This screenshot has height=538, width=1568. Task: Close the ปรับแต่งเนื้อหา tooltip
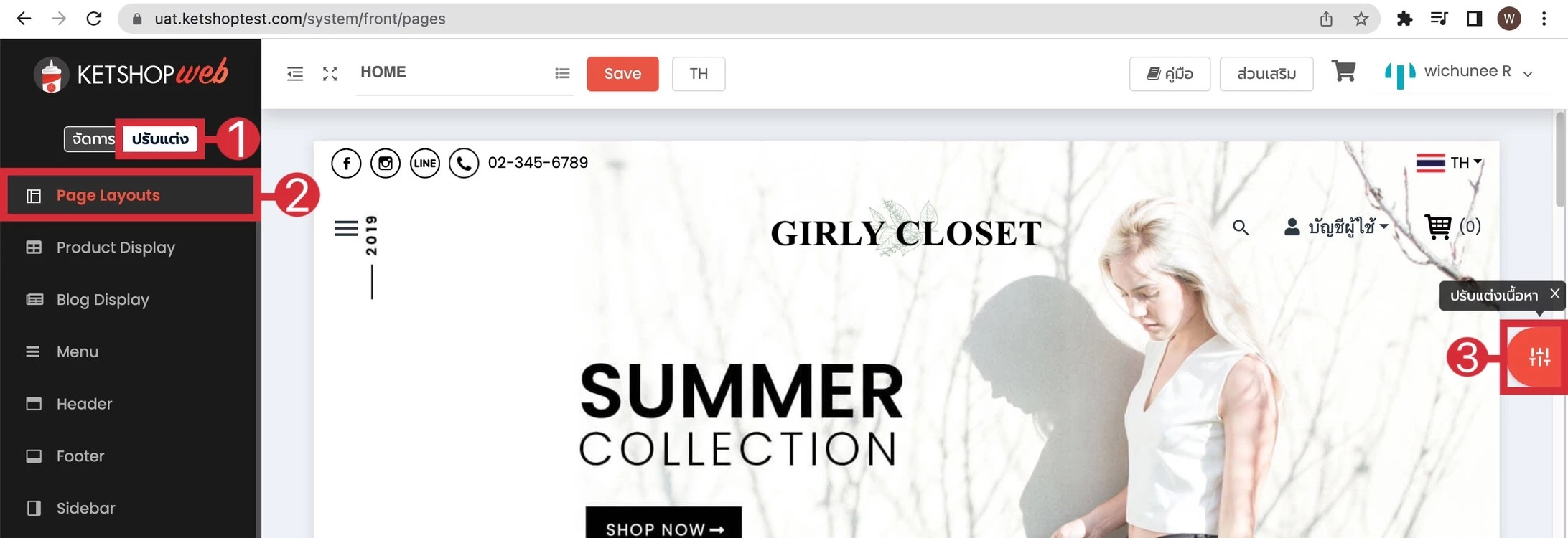pyautogui.click(x=1554, y=293)
